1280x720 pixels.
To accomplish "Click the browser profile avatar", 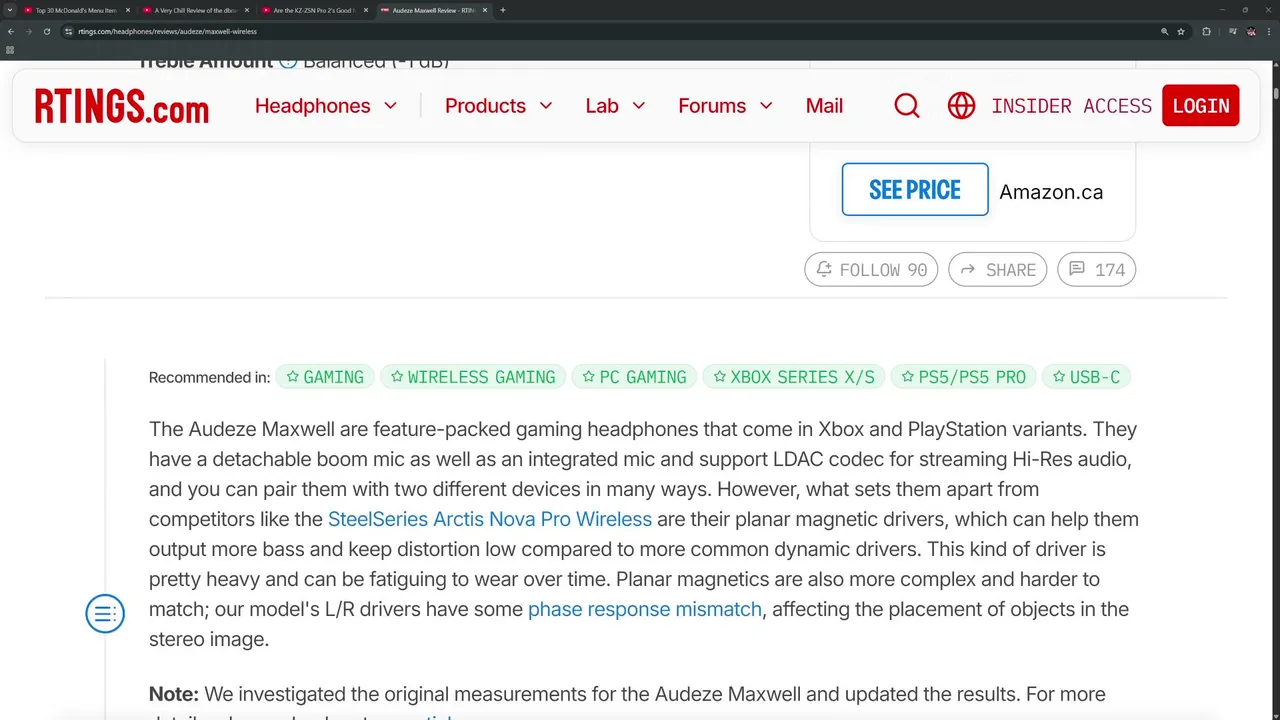I will 1251,31.
